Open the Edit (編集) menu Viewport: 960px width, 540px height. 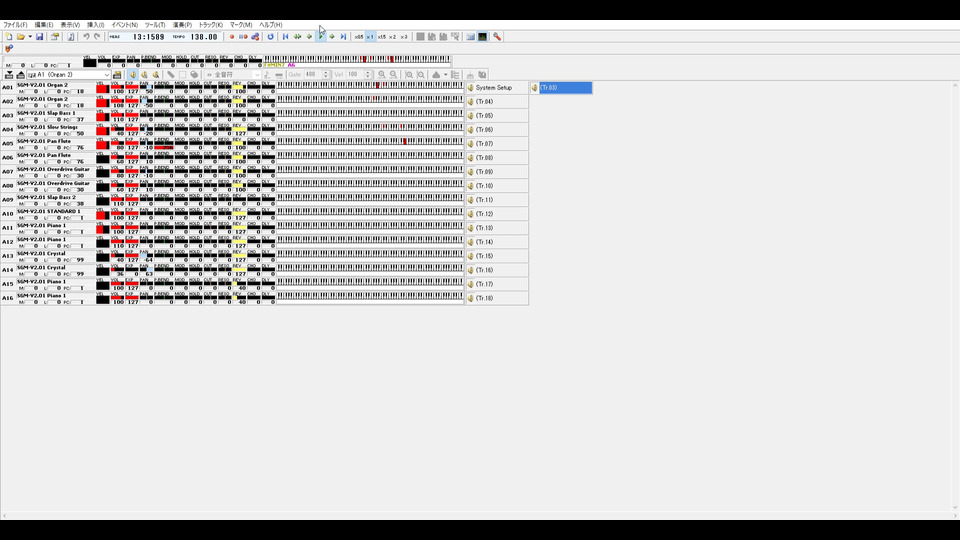(x=43, y=25)
